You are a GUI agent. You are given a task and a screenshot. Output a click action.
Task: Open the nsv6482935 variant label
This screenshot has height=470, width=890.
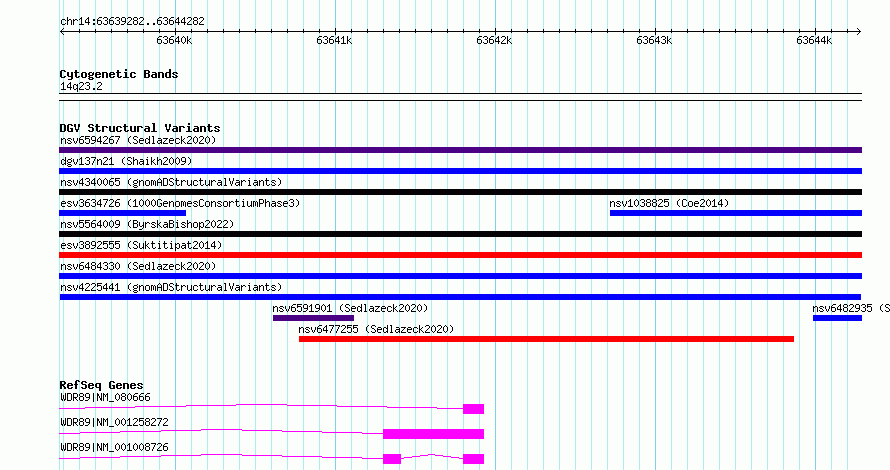[851, 308]
